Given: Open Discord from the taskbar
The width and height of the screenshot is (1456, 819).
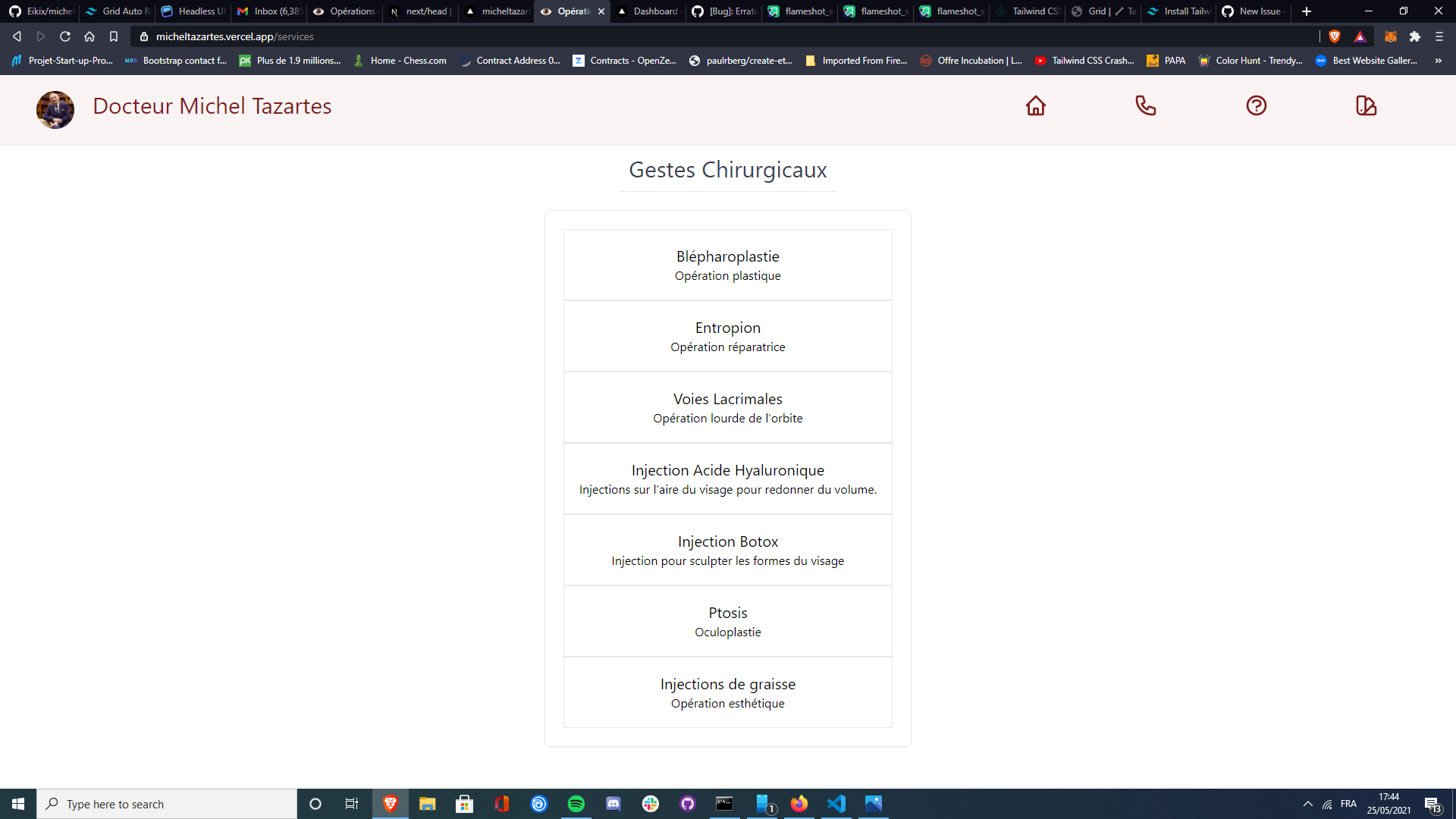Looking at the screenshot, I should [613, 804].
